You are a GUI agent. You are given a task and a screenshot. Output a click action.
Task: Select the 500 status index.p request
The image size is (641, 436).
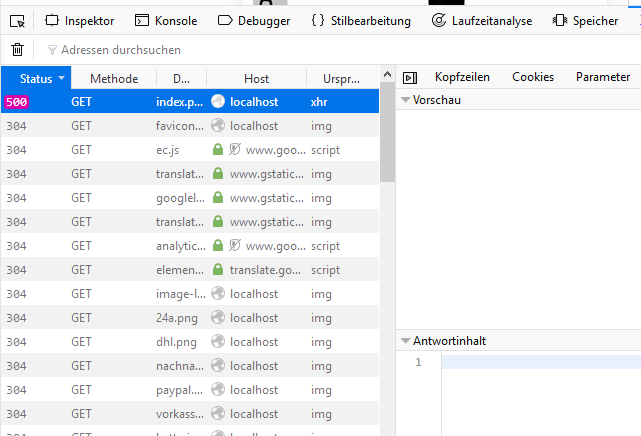click(180, 102)
